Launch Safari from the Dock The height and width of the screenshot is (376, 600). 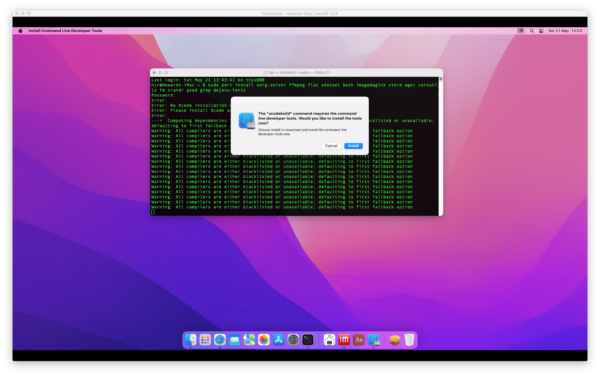(220, 340)
